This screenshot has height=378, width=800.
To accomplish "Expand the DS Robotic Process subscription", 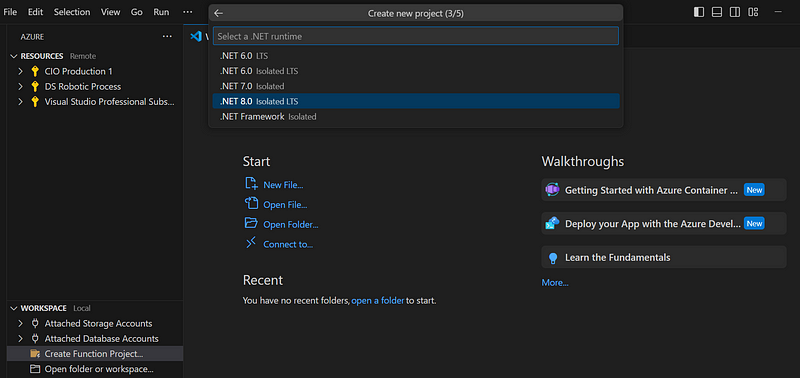I will [20, 87].
